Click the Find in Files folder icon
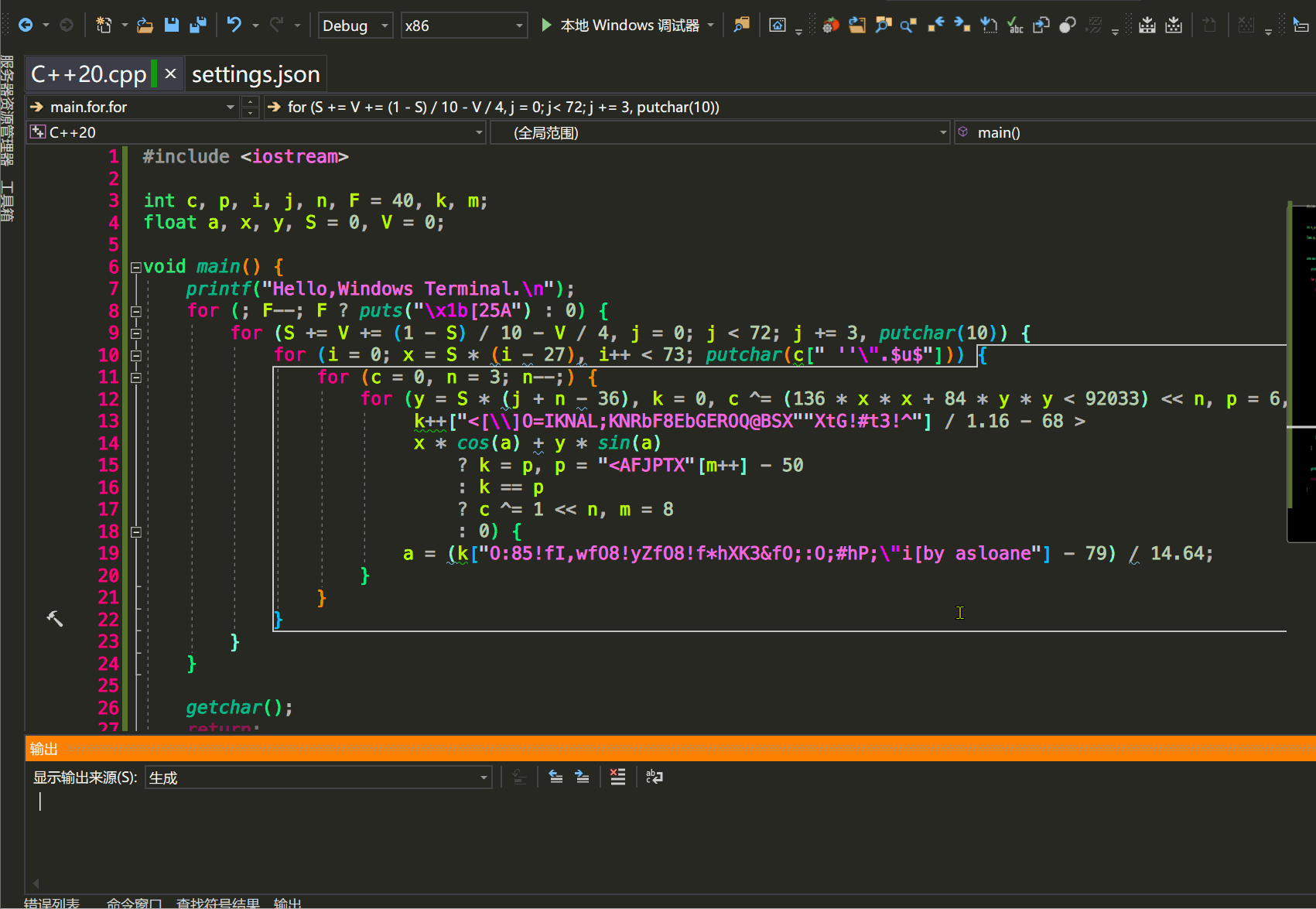This screenshot has width=1316, height=909. [x=741, y=26]
